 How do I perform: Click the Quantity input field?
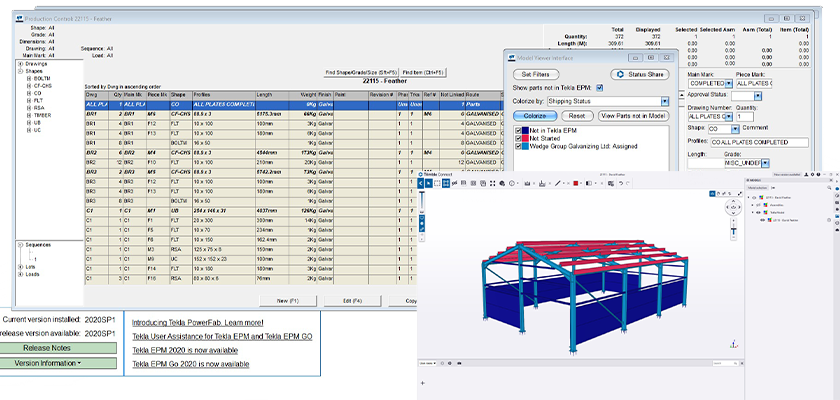747,116
